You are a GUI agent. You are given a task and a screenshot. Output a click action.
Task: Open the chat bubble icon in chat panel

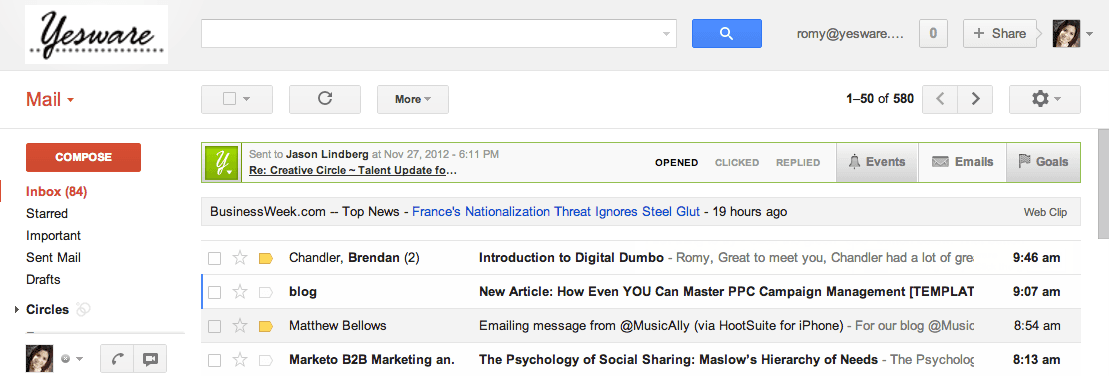click(x=150, y=359)
